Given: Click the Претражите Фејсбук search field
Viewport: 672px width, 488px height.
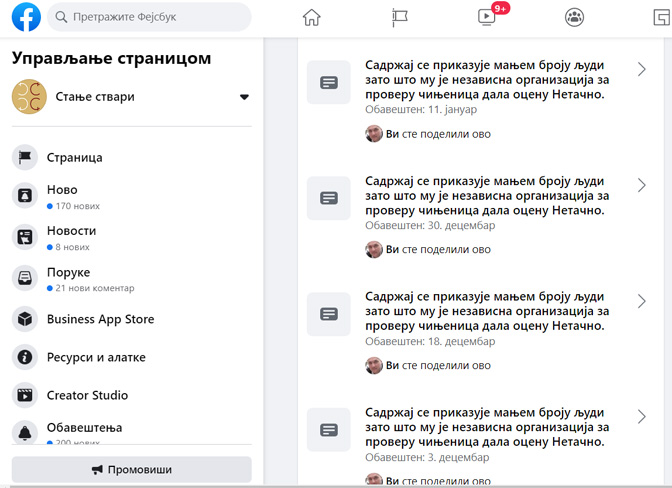Looking at the screenshot, I should pyautogui.click(x=149, y=17).
